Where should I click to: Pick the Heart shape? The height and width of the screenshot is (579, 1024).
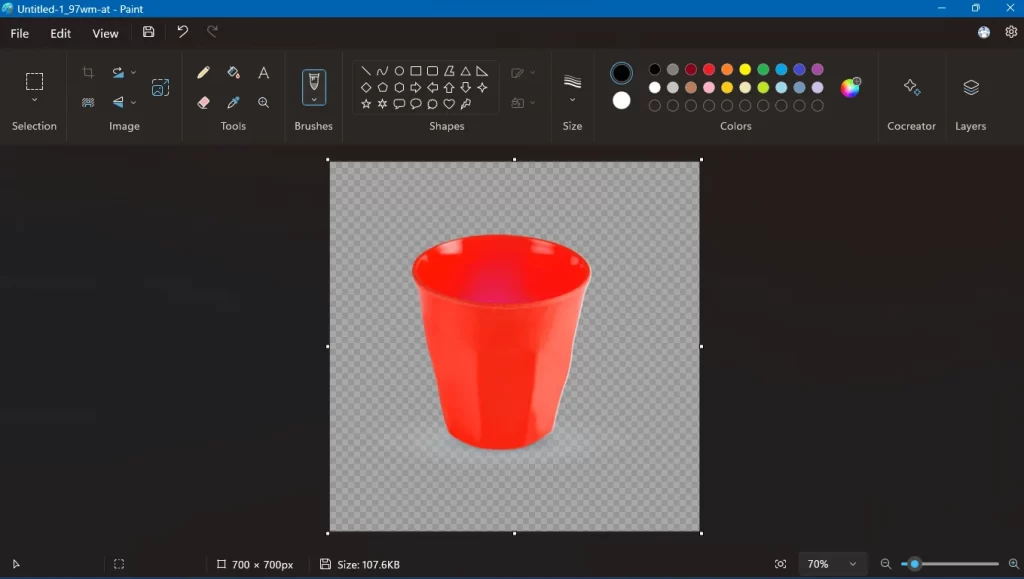(x=448, y=103)
